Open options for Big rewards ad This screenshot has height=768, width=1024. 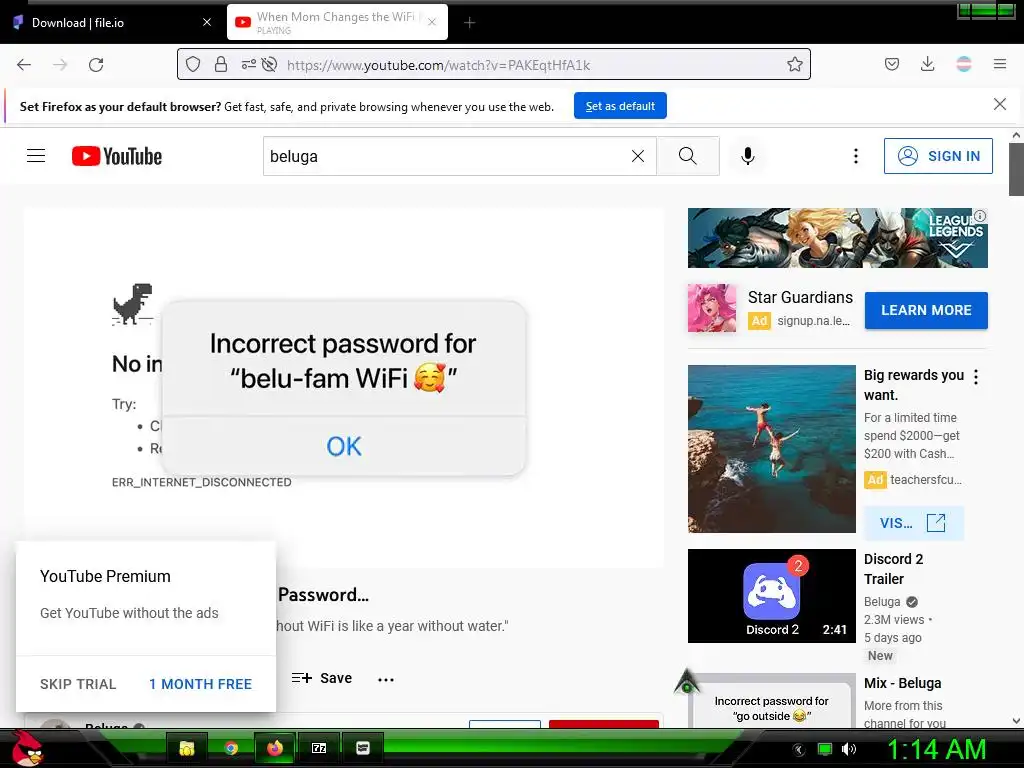[x=976, y=377]
